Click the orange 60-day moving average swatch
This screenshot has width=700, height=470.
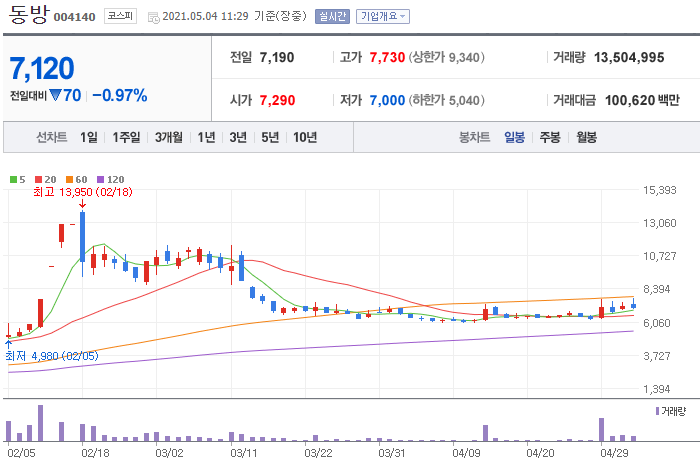(69, 179)
